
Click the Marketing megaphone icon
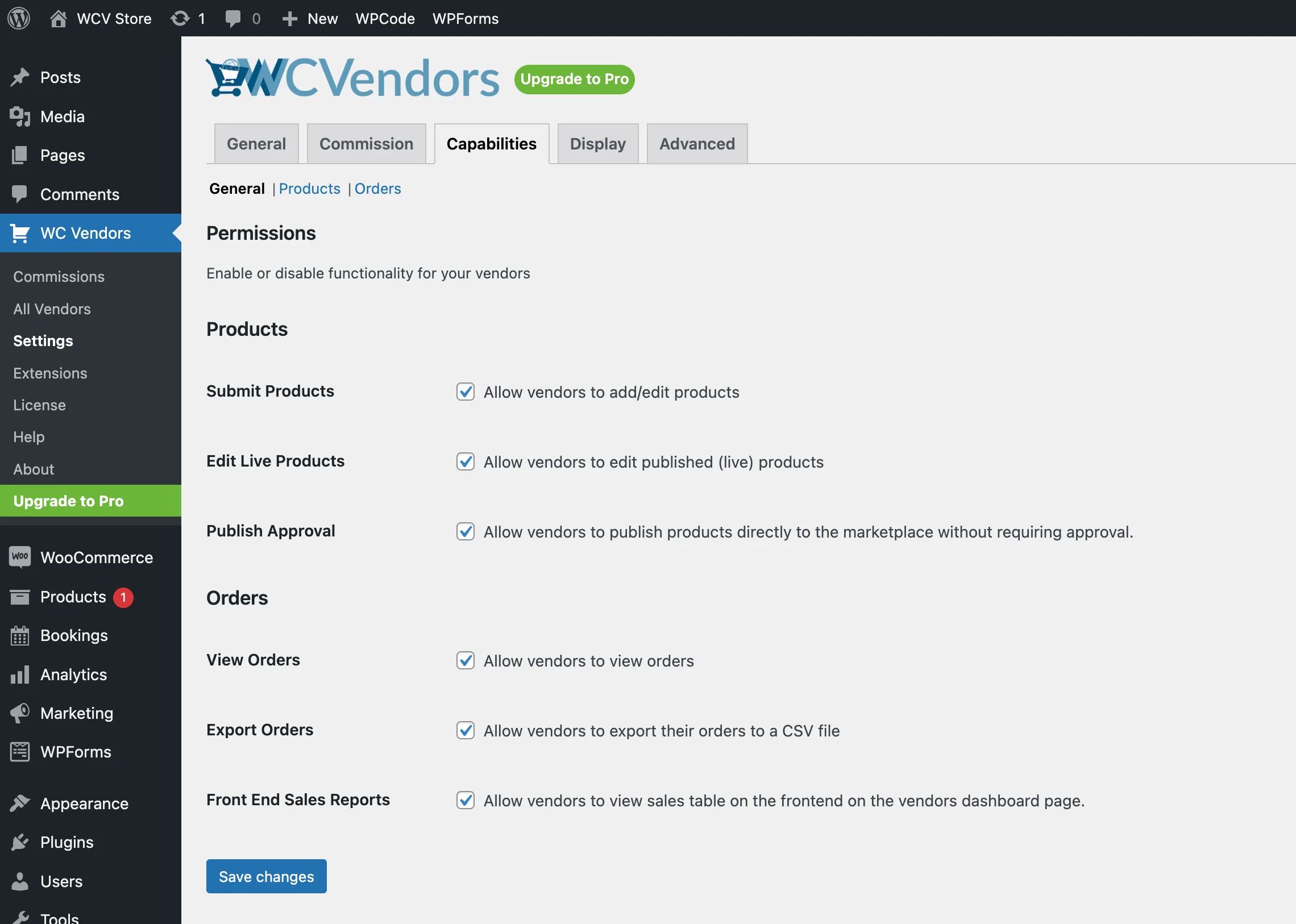coord(20,713)
